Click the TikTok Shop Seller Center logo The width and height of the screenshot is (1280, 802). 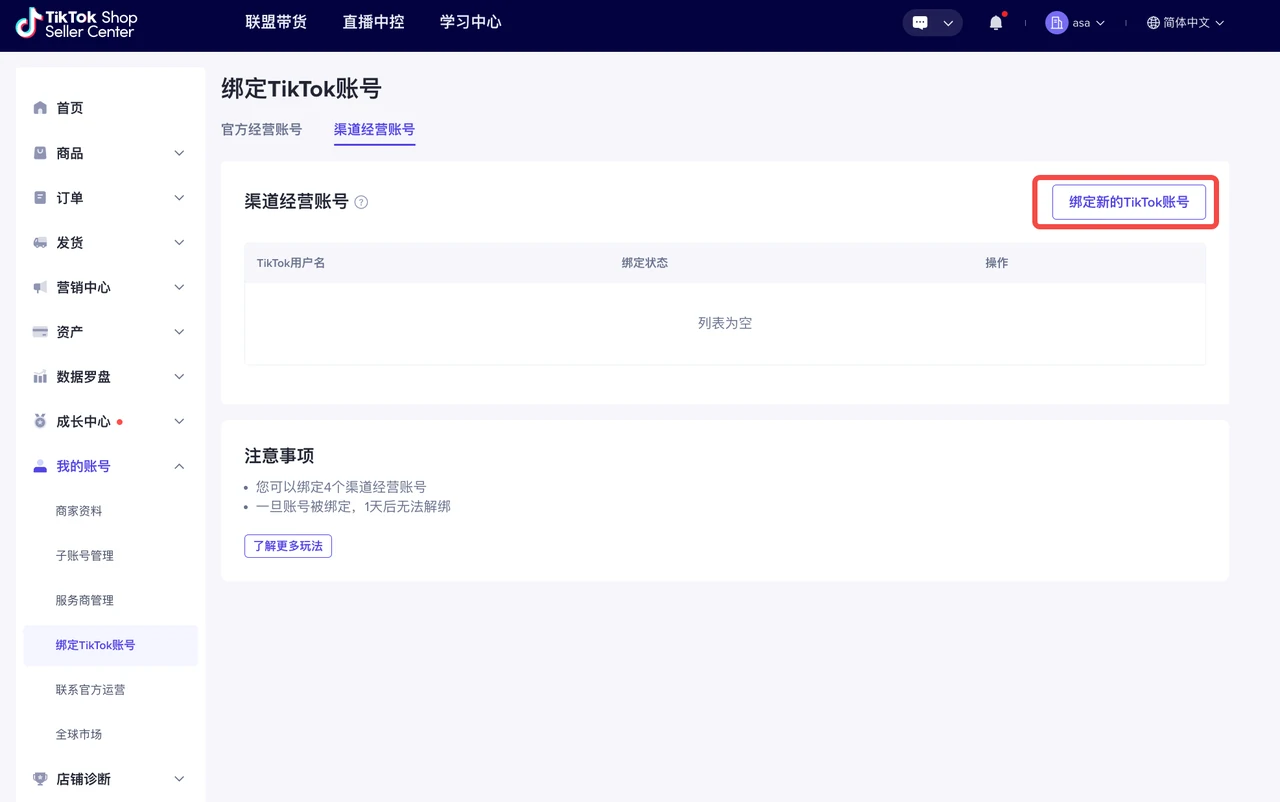77,23
